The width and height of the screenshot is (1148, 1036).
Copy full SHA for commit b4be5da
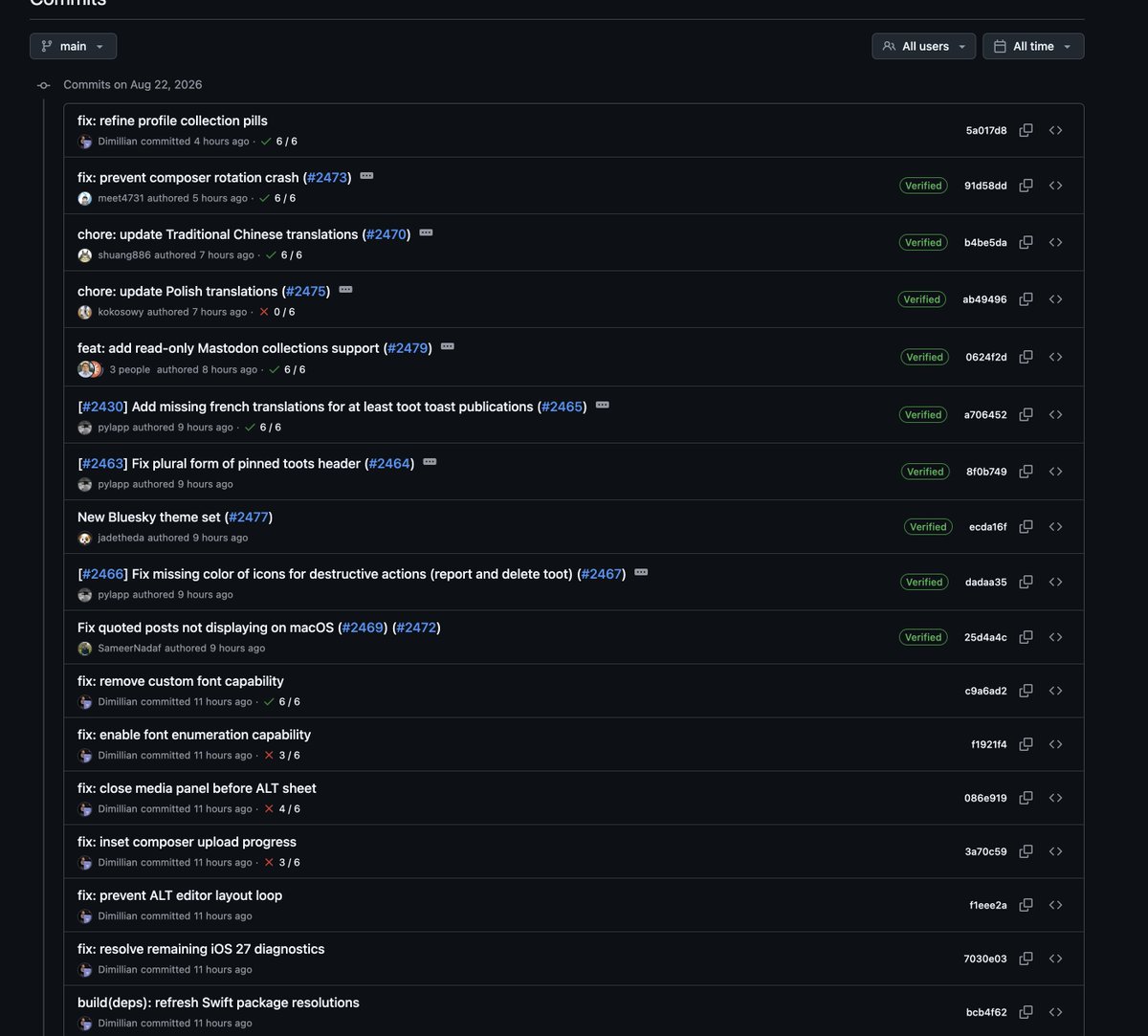(1026, 243)
